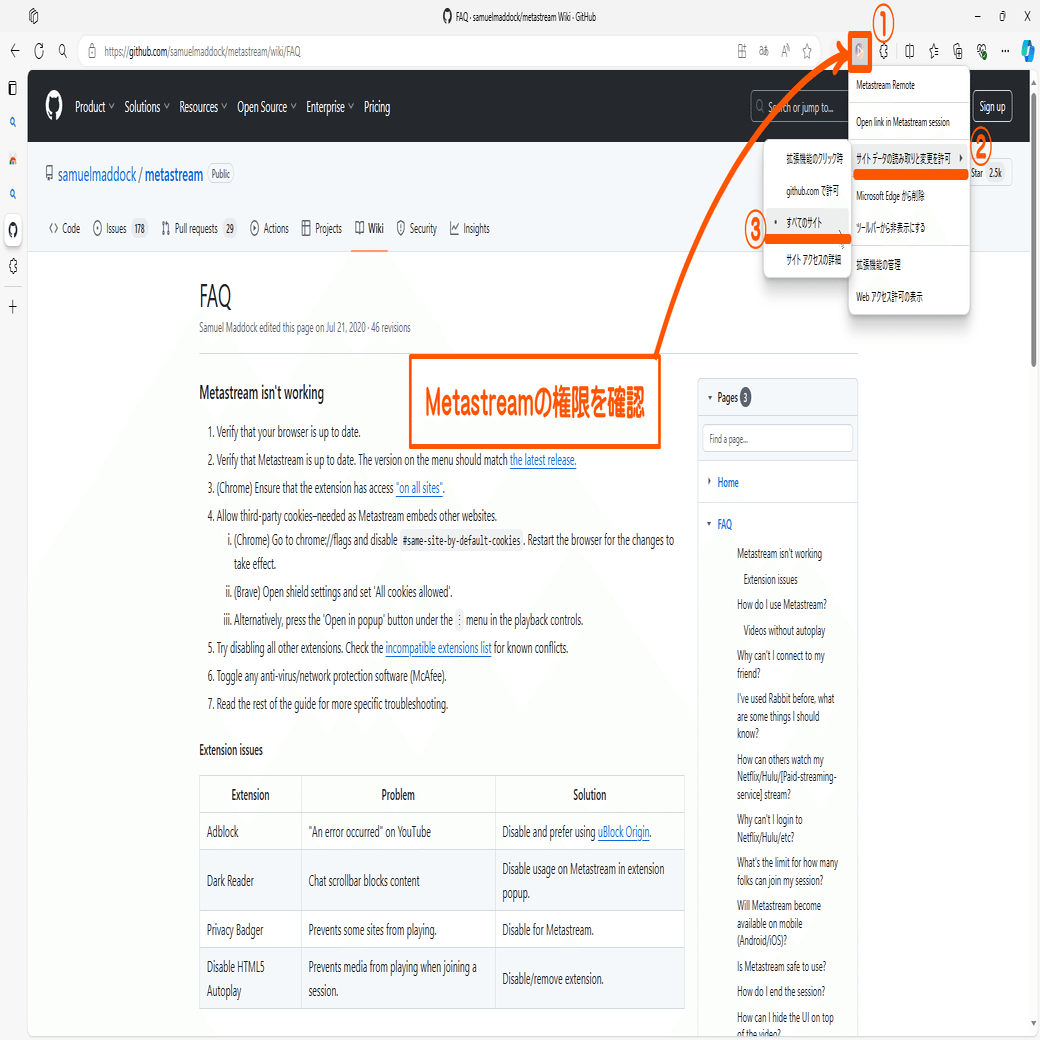The height and width of the screenshot is (1040, 1040).
Task: Open samuelmaddock owner link
Action: coord(97,174)
